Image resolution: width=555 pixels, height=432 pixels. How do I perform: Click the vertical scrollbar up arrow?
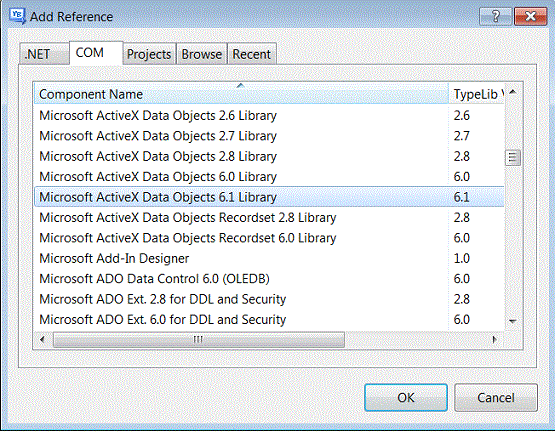pyautogui.click(x=513, y=92)
